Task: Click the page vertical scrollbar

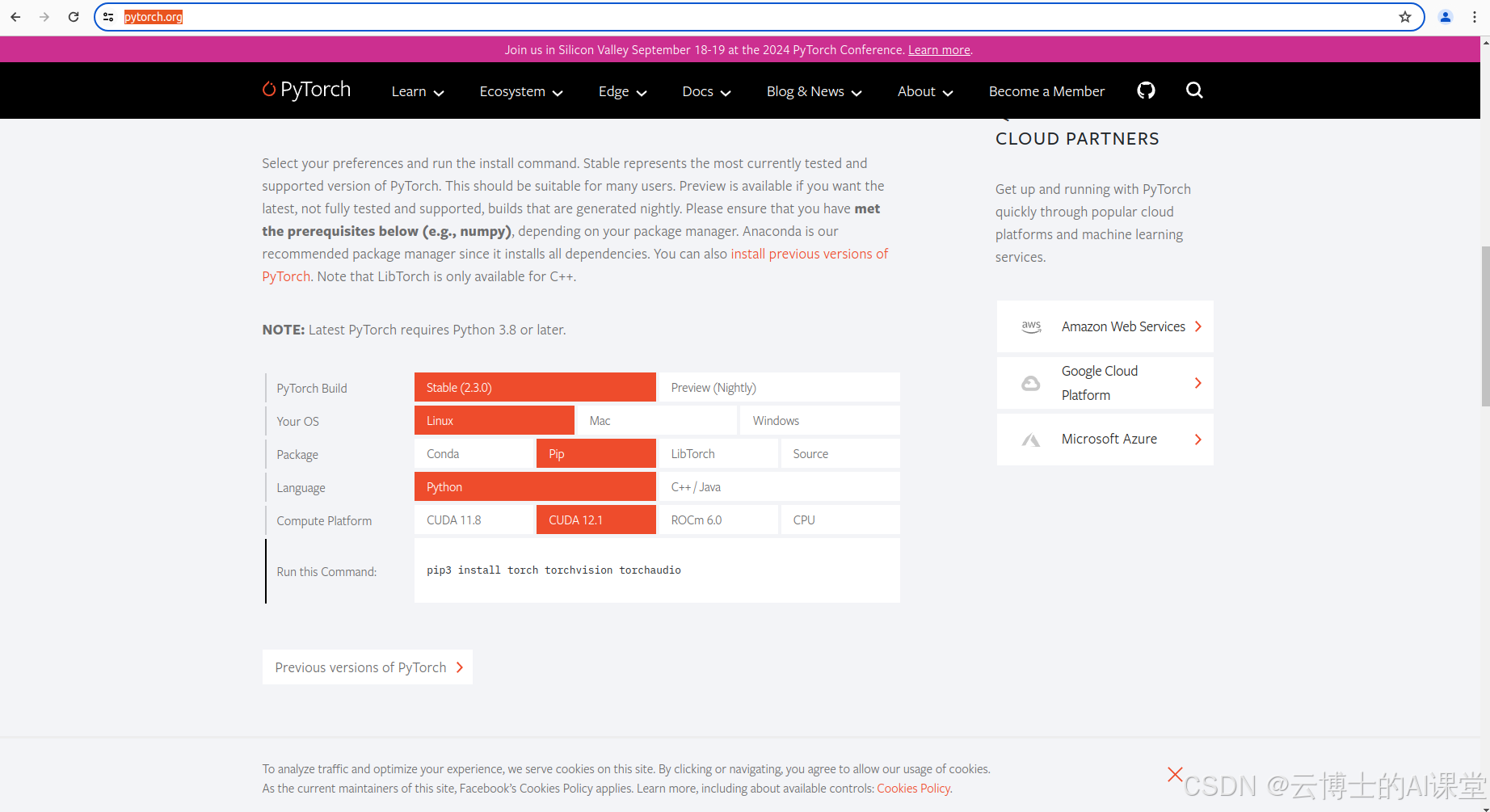Action: coord(1485,326)
